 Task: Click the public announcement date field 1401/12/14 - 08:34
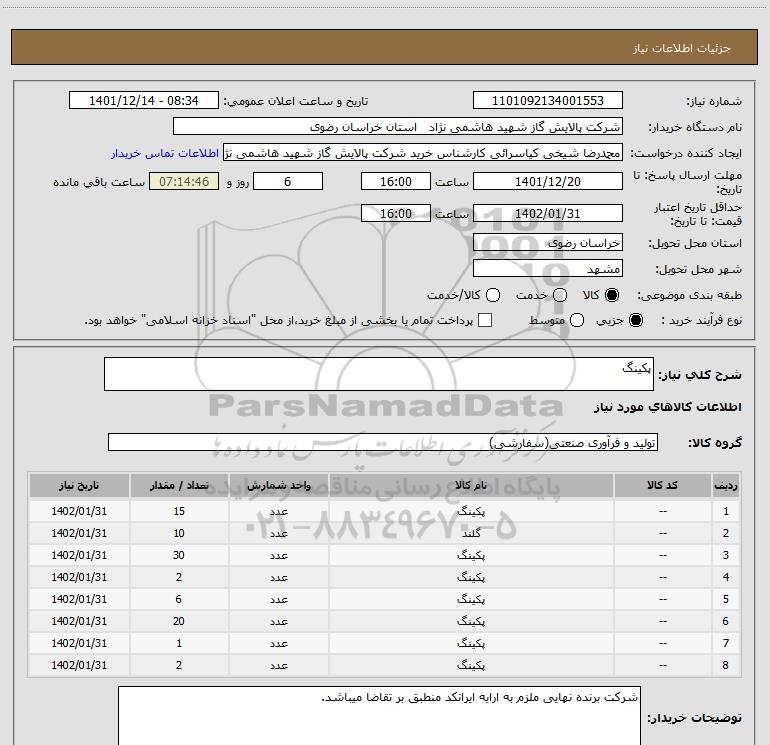144,101
